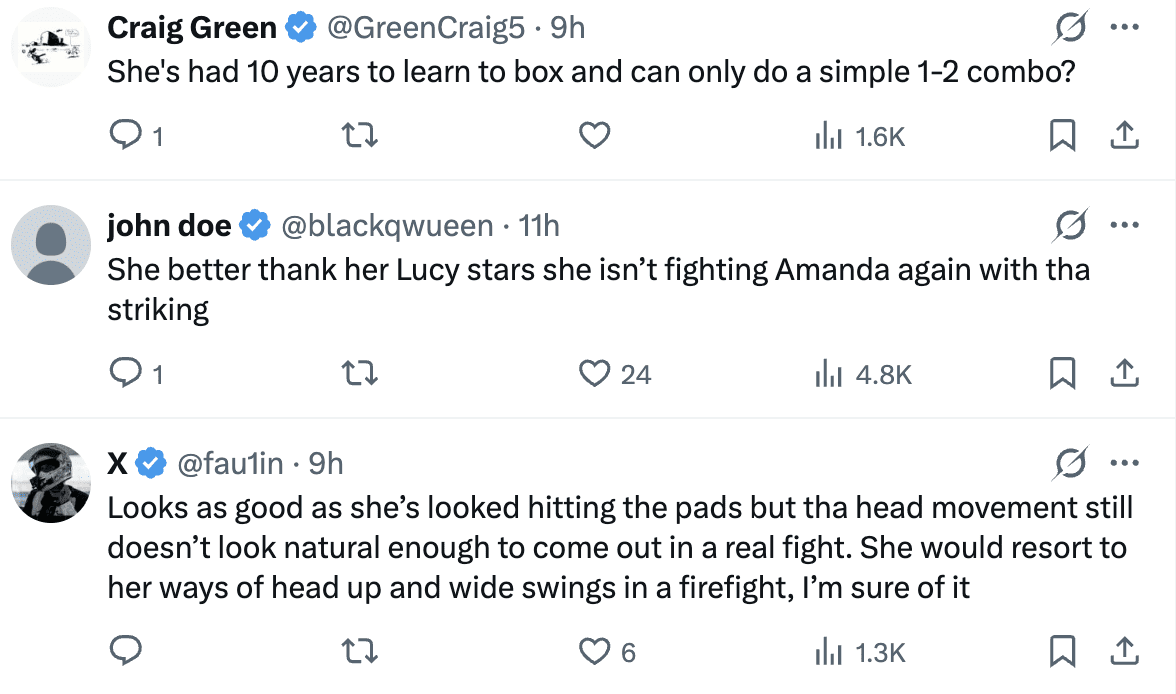The width and height of the screenshot is (1176, 694).
Task: Like Craig Green's tweet
Action: [x=595, y=136]
